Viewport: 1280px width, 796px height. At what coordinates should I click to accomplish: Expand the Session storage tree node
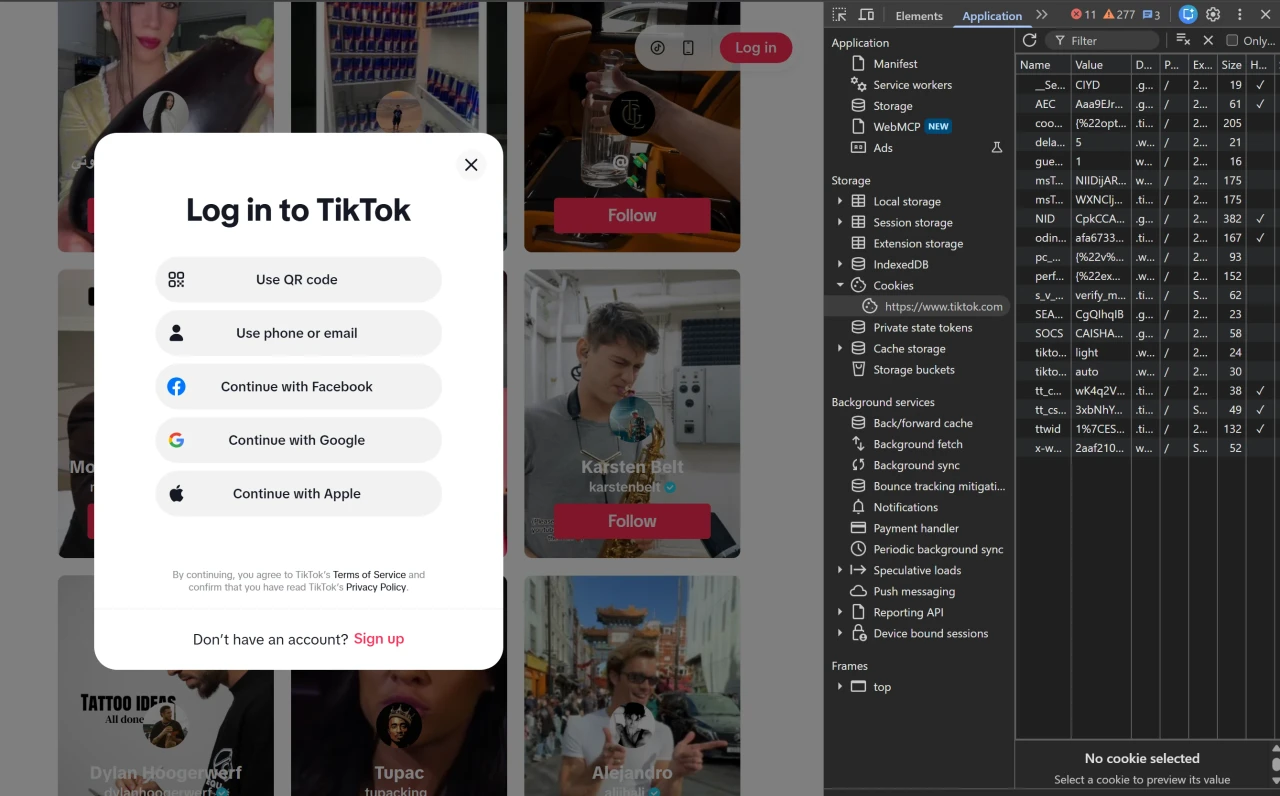840,222
